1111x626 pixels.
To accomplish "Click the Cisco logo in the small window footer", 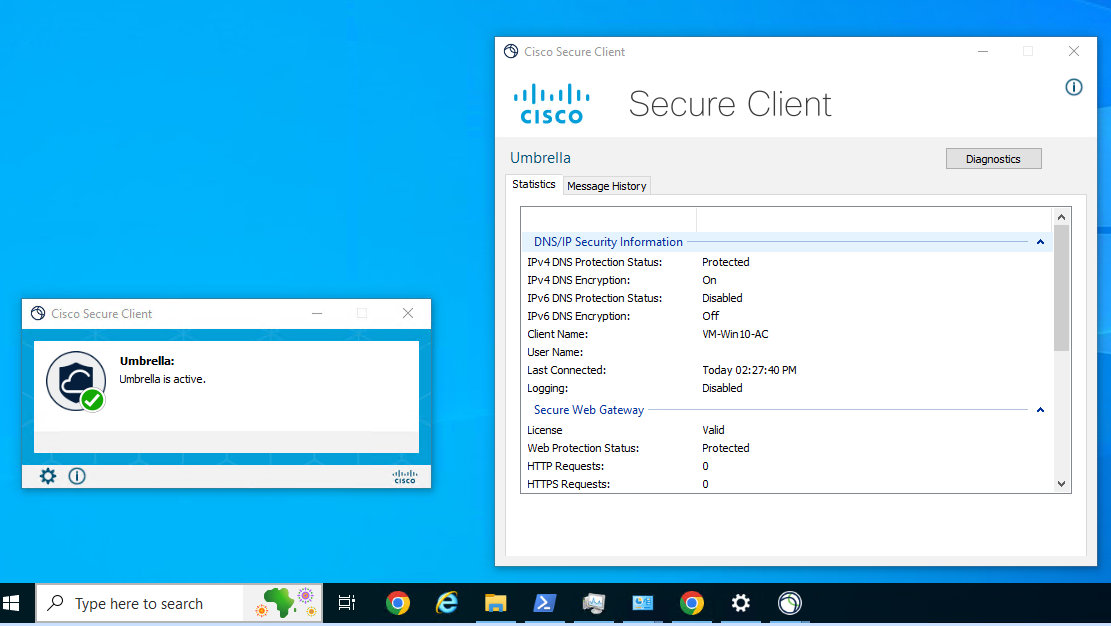I will click(x=405, y=476).
